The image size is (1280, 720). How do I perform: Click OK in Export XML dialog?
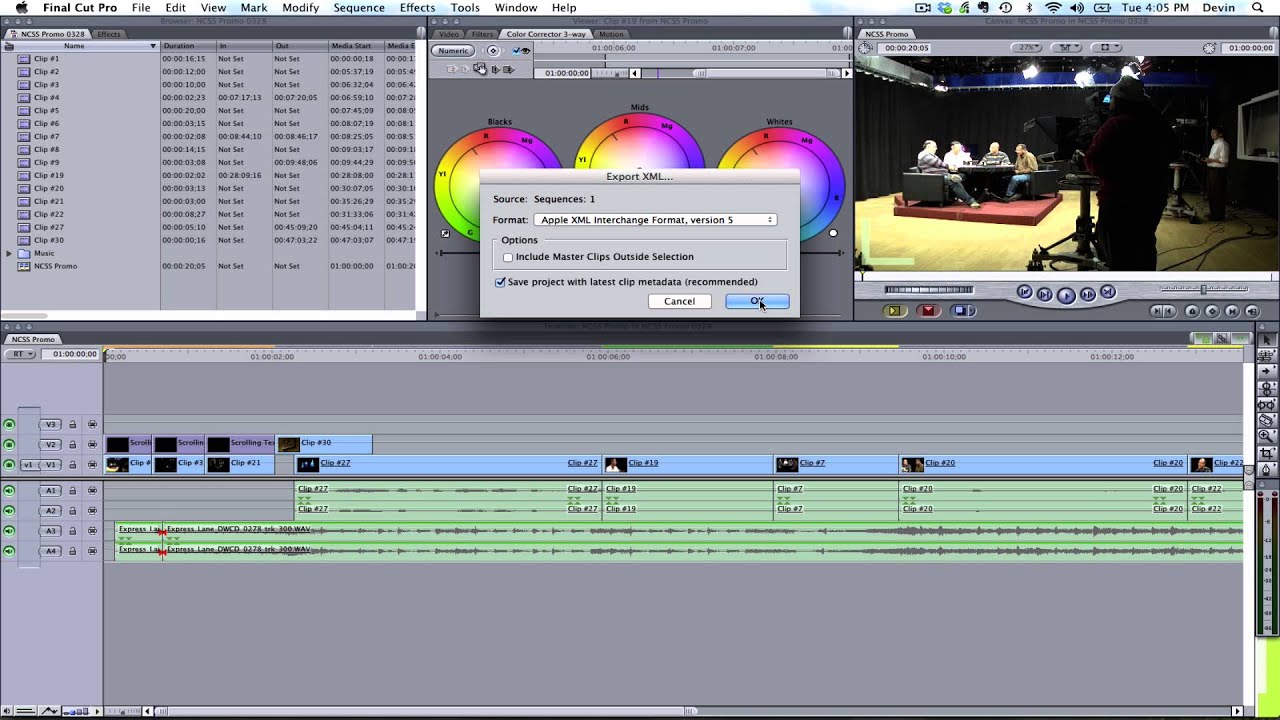pos(757,301)
